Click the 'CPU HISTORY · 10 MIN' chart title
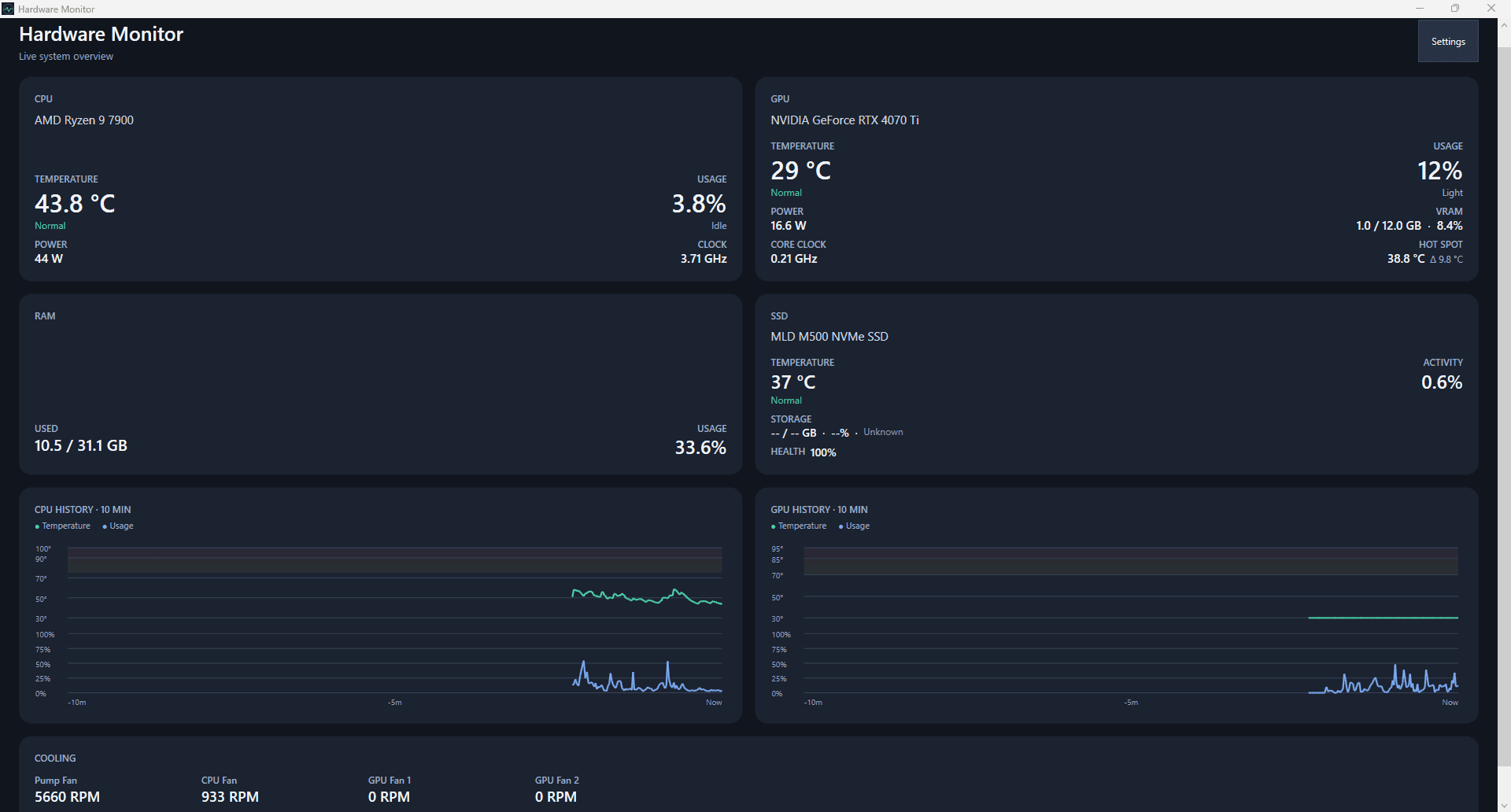 (83, 510)
